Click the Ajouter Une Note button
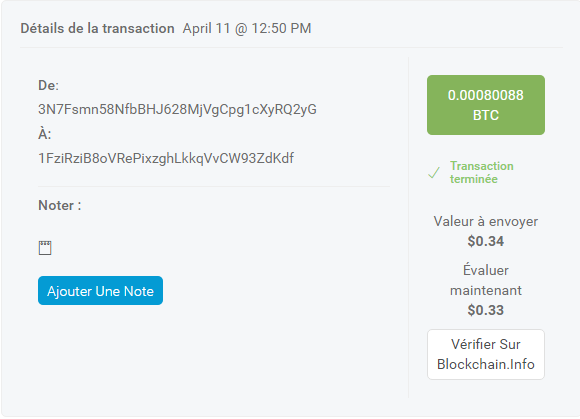The image size is (580, 419). click(100, 291)
